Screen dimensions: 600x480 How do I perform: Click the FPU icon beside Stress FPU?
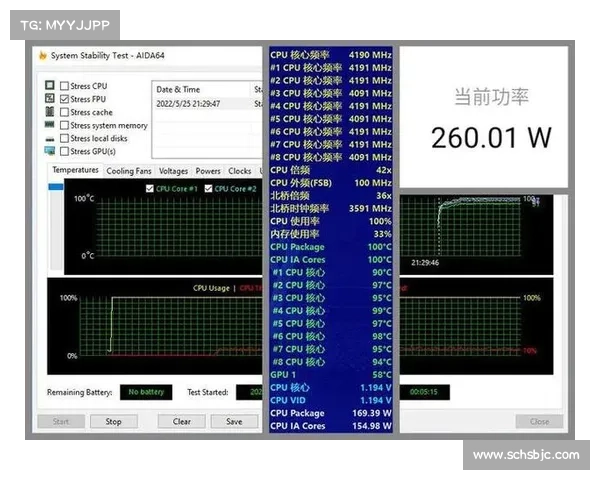click(x=50, y=99)
